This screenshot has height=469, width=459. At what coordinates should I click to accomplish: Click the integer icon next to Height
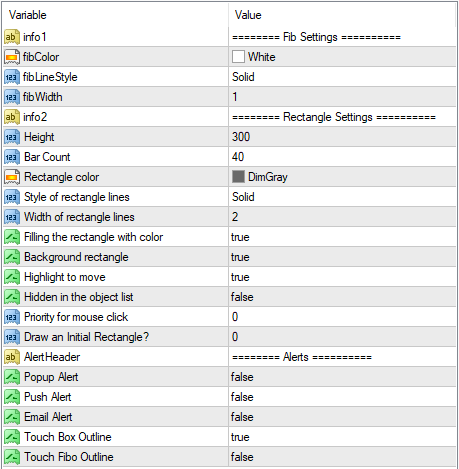(x=12, y=137)
